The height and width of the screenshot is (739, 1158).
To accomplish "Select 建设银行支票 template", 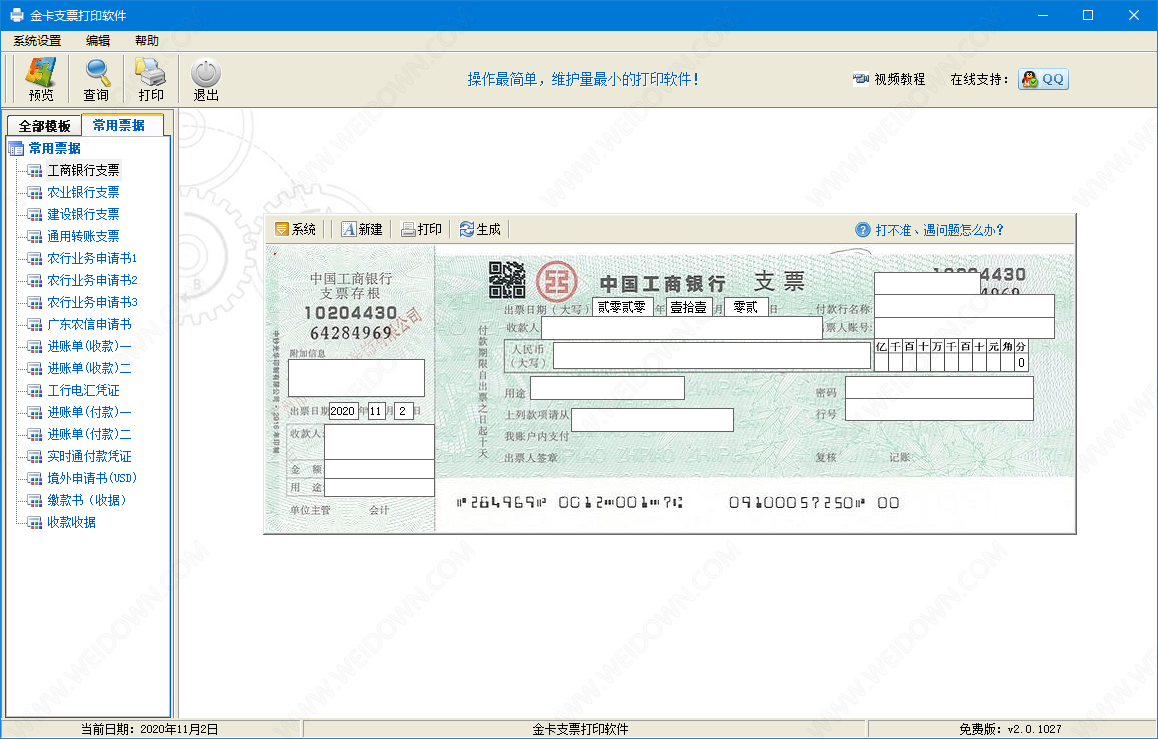I will (83, 214).
